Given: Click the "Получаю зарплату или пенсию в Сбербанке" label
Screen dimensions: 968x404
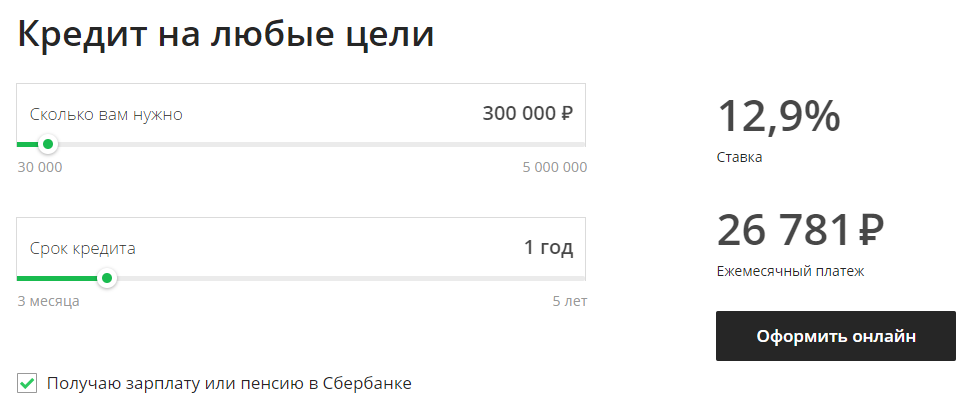Looking at the screenshot, I should coord(229,382).
